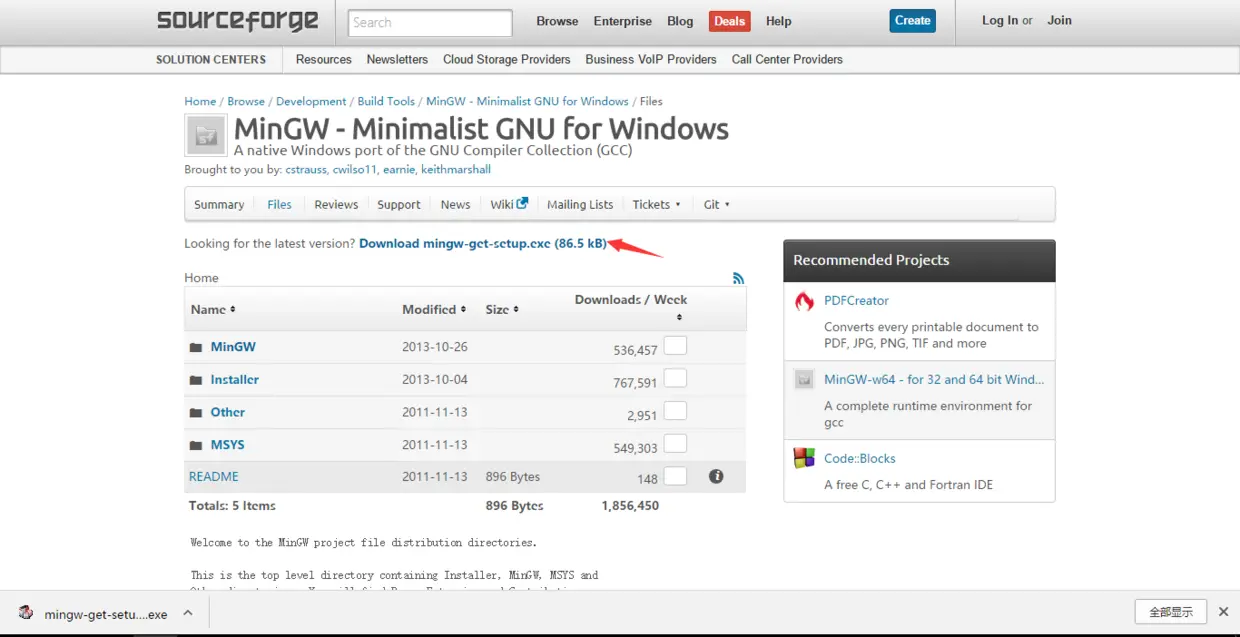Image resolution: width=1240 pixels, height=637 pixels.
Task: Open the Newsletters link
Action: (x=397, y=59)
